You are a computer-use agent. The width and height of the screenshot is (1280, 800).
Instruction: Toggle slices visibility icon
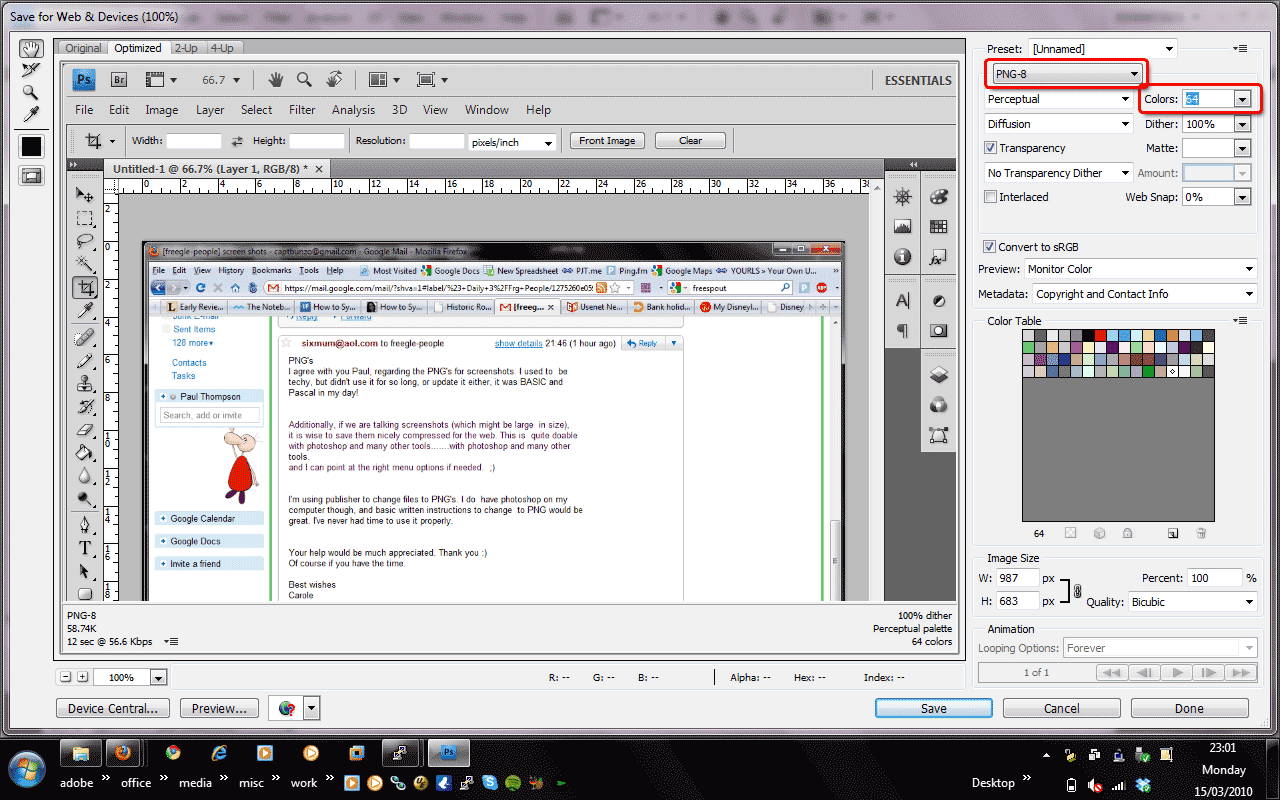(31, 176)
